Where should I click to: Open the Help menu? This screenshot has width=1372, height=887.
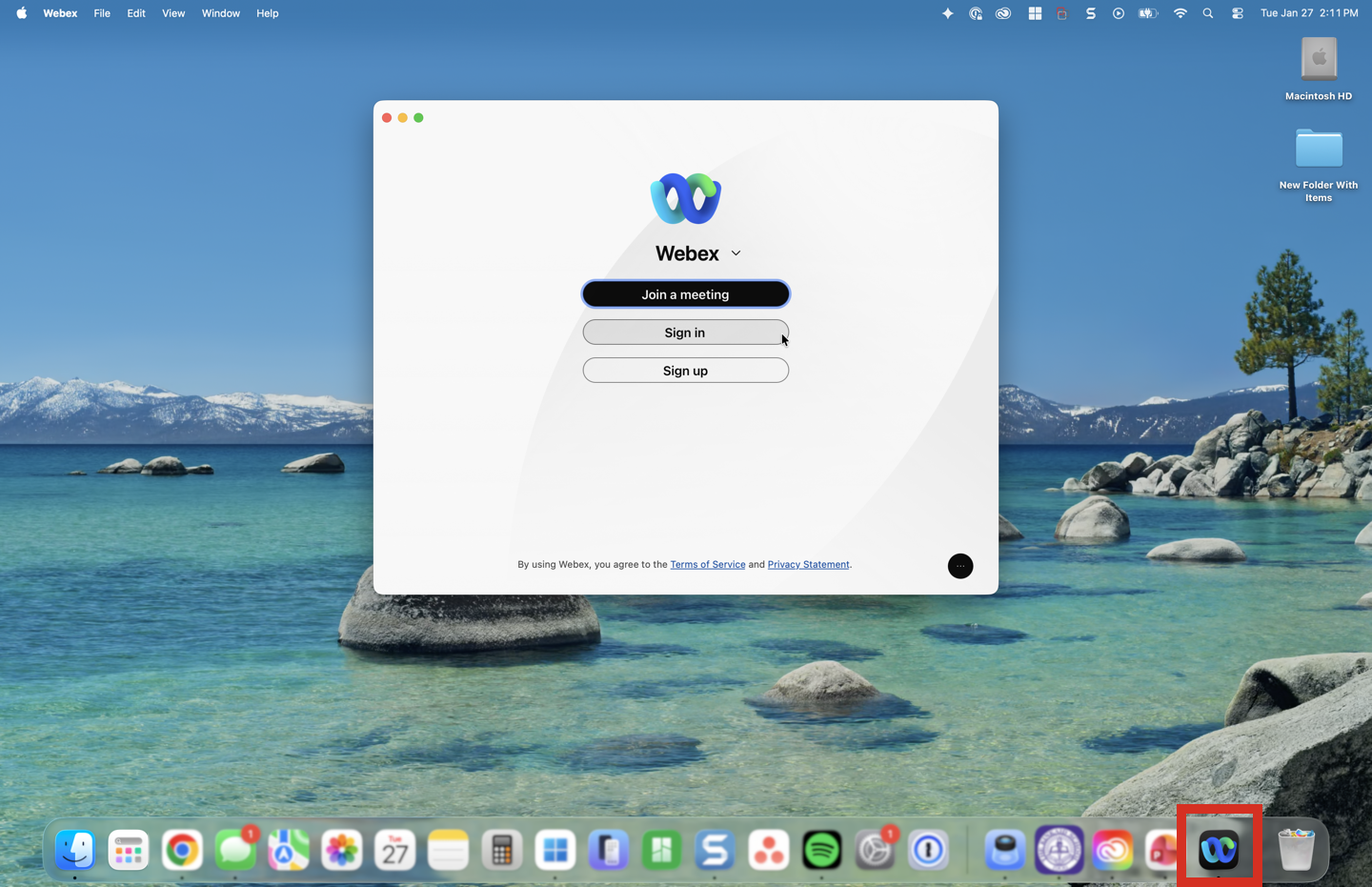pyautogui.click(x=268, y=13)
